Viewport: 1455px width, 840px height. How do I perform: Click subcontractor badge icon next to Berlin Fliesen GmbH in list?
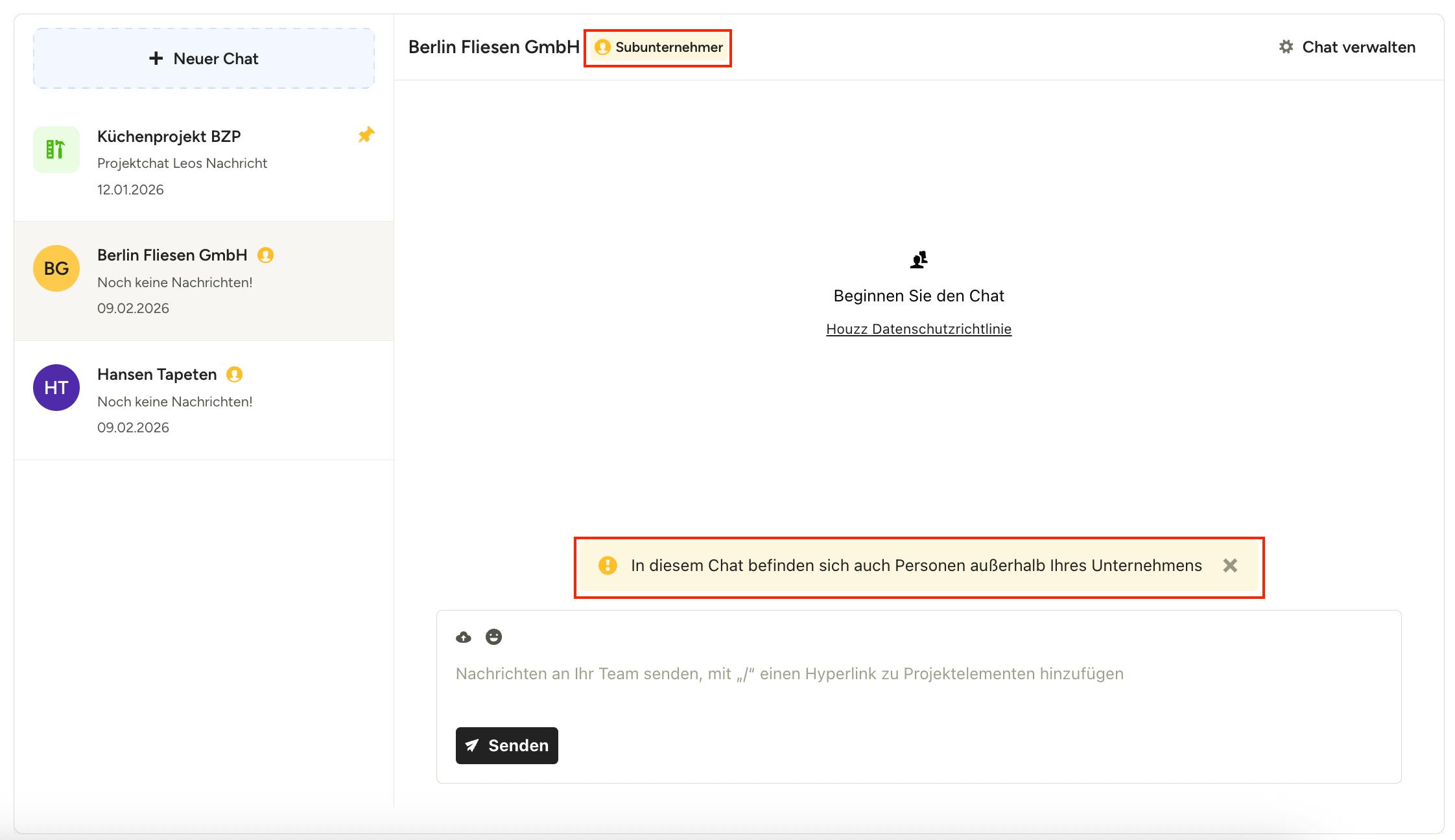click(265, 255)
